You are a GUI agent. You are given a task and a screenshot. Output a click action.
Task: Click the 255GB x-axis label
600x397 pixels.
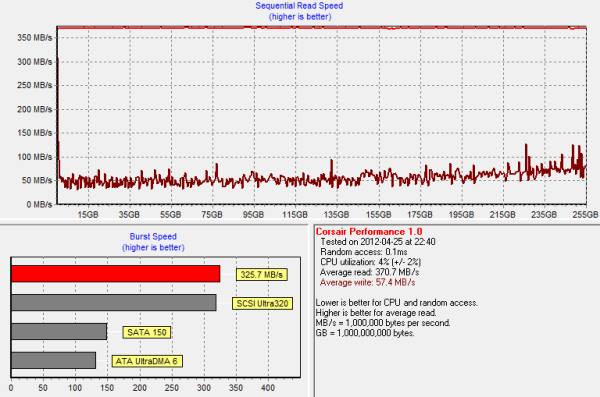pyautogui.click(x=585, y=215)
